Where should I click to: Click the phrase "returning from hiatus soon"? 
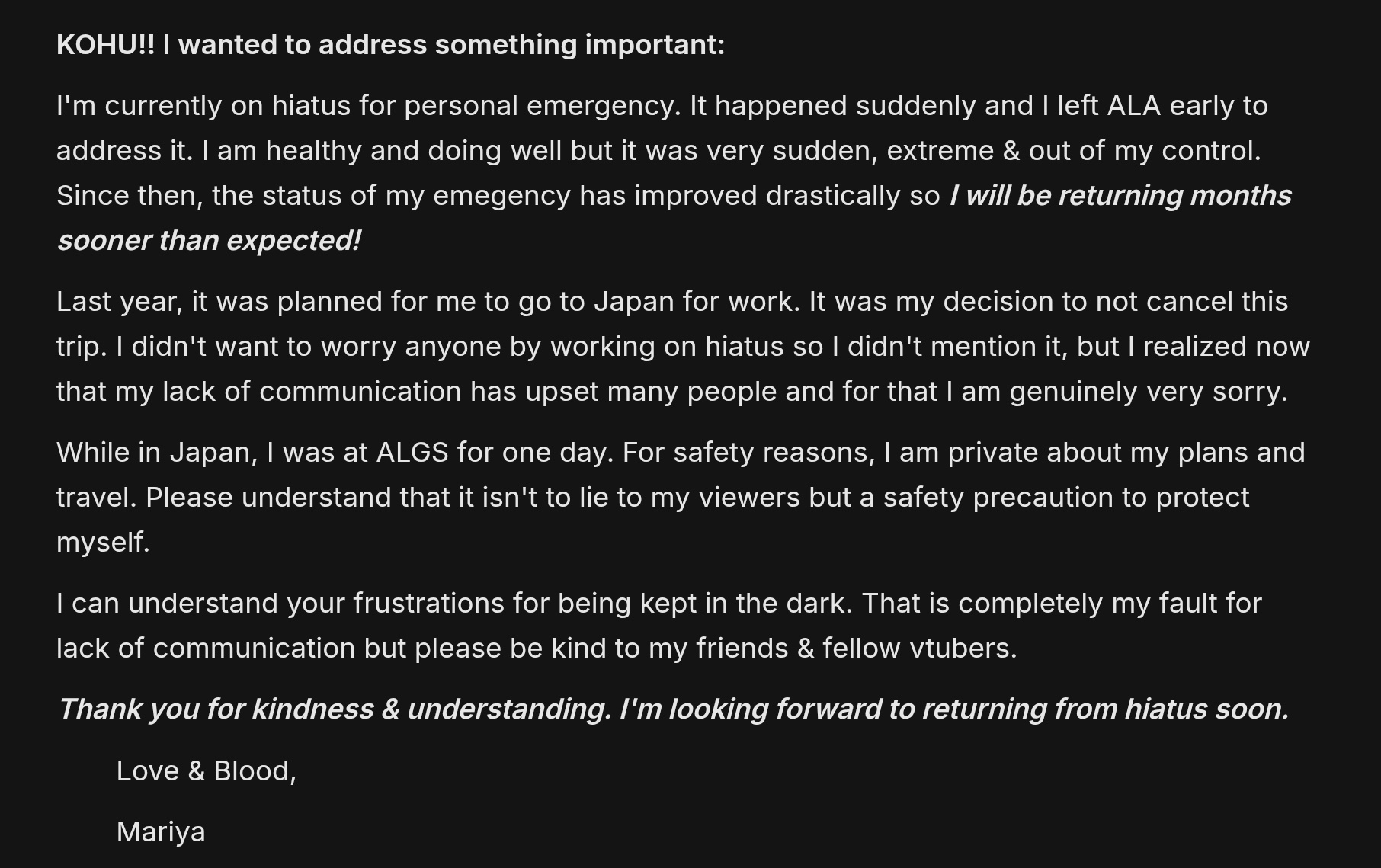click(1104, 709)
